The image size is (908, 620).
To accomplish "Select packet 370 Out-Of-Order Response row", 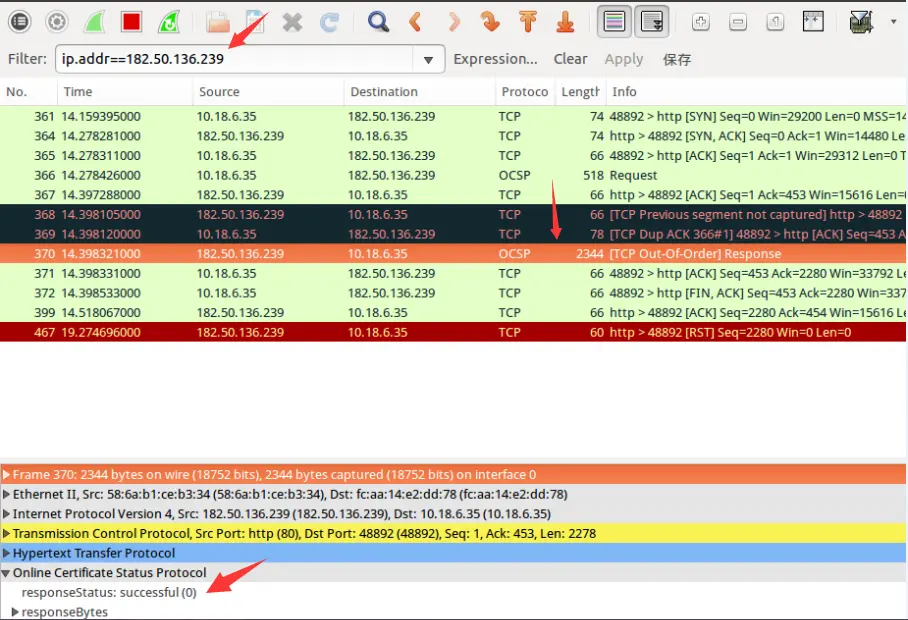I will 453,254.
